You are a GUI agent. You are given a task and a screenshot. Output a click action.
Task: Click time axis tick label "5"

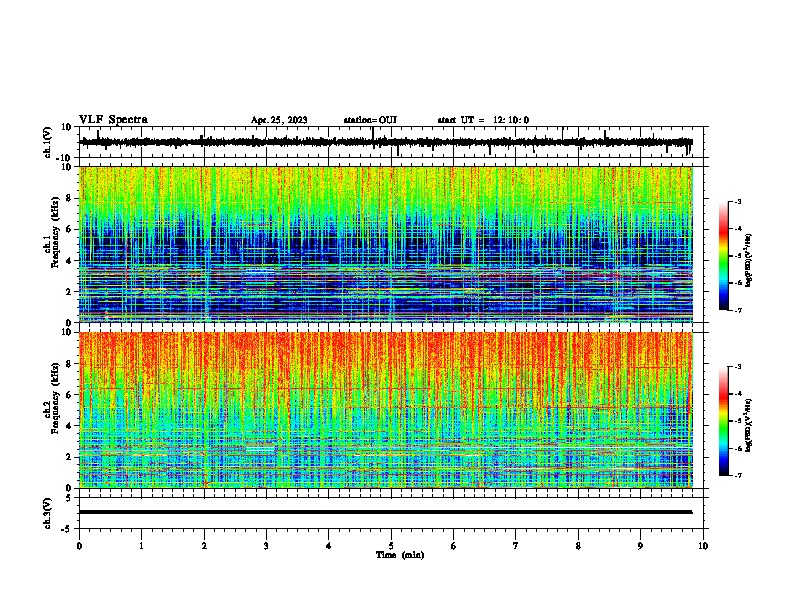tap(391, 546)
